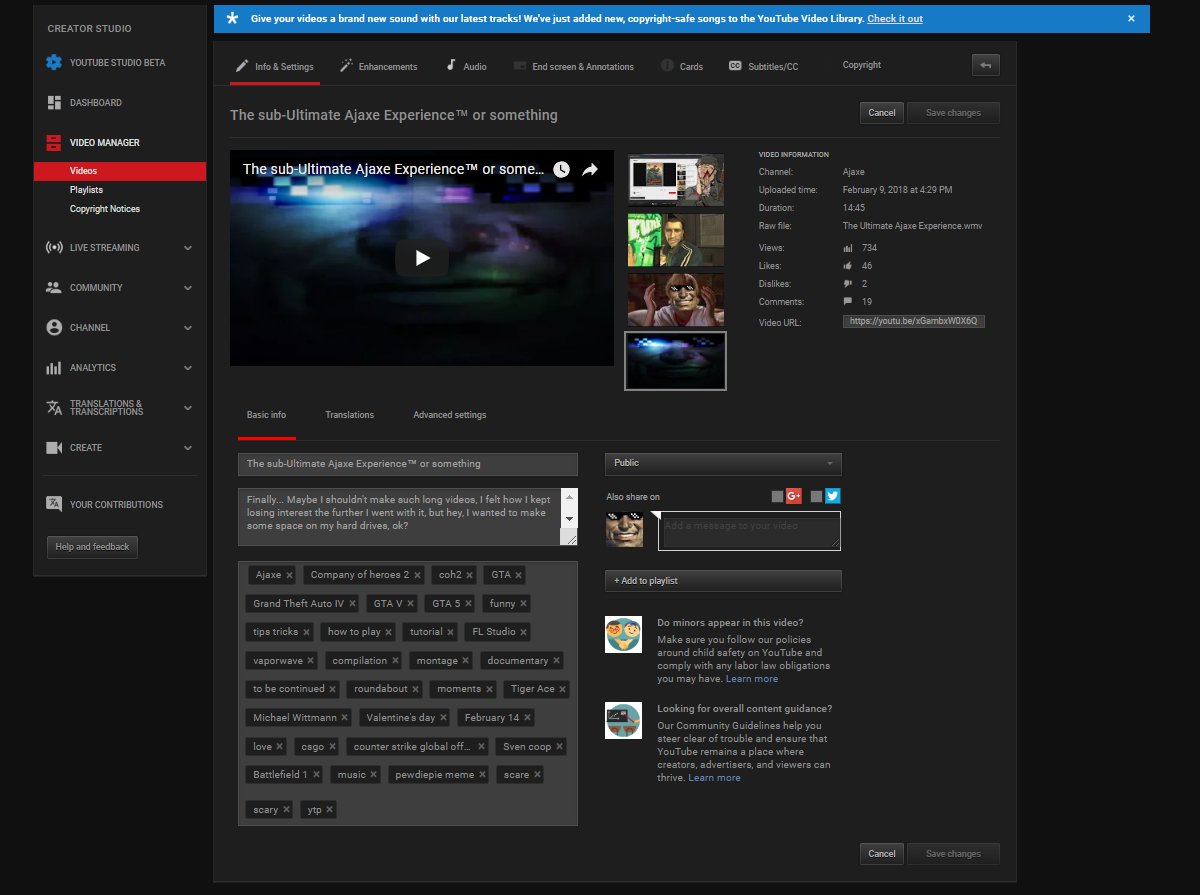The image size is (1200, 895).
Task: Switch to the Cards tab
Action: [682, 67]
